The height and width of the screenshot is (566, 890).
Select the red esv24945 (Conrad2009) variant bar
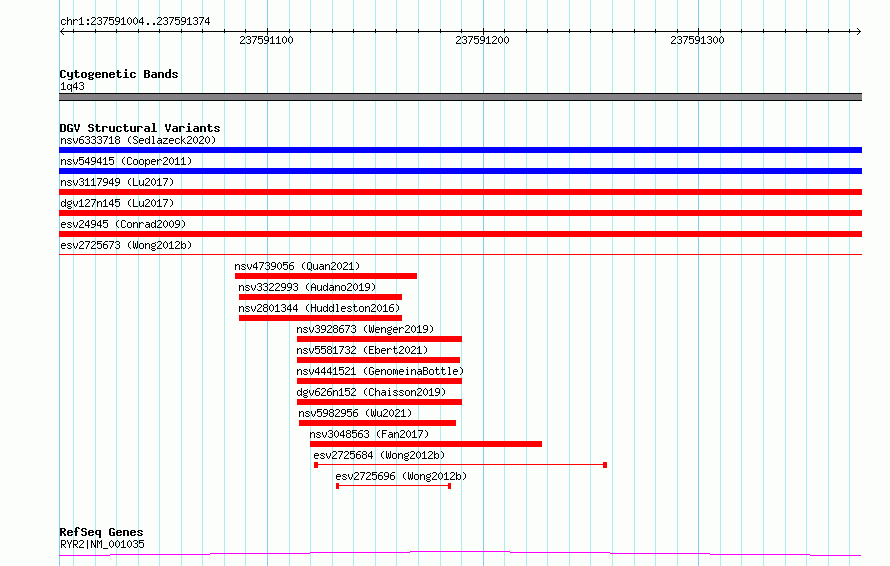[460, 234]
